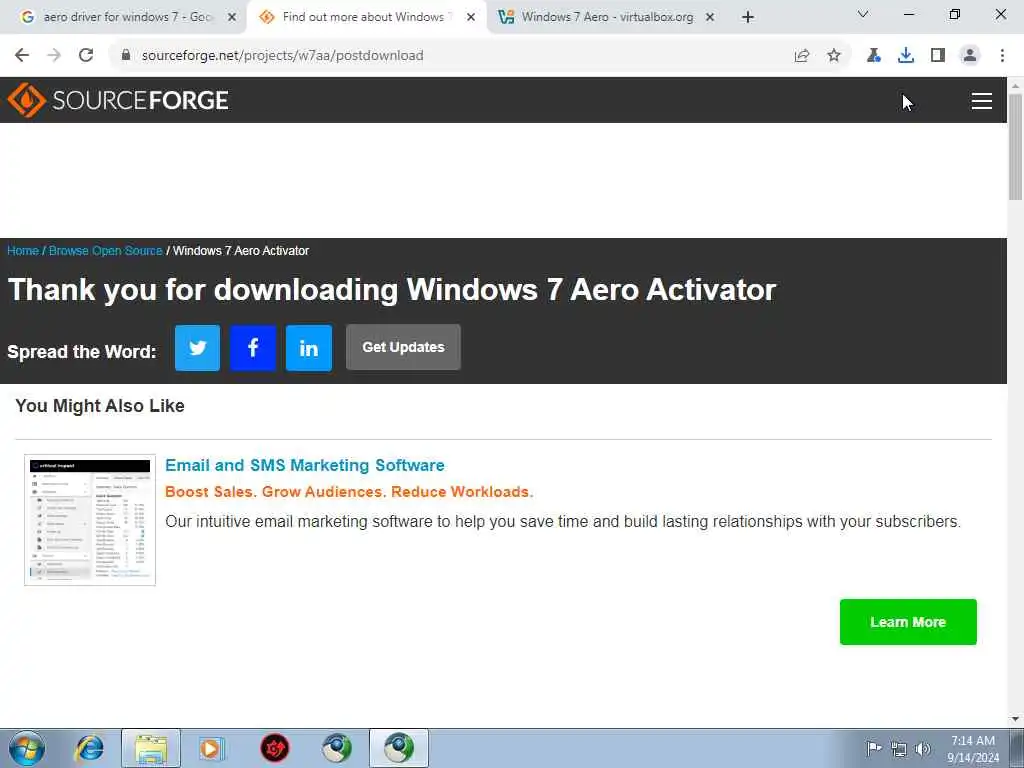This screenshot has width=1024, height=768.
Task: Share on Facebook
Action: pyautogui.click(x=253, y=347)
